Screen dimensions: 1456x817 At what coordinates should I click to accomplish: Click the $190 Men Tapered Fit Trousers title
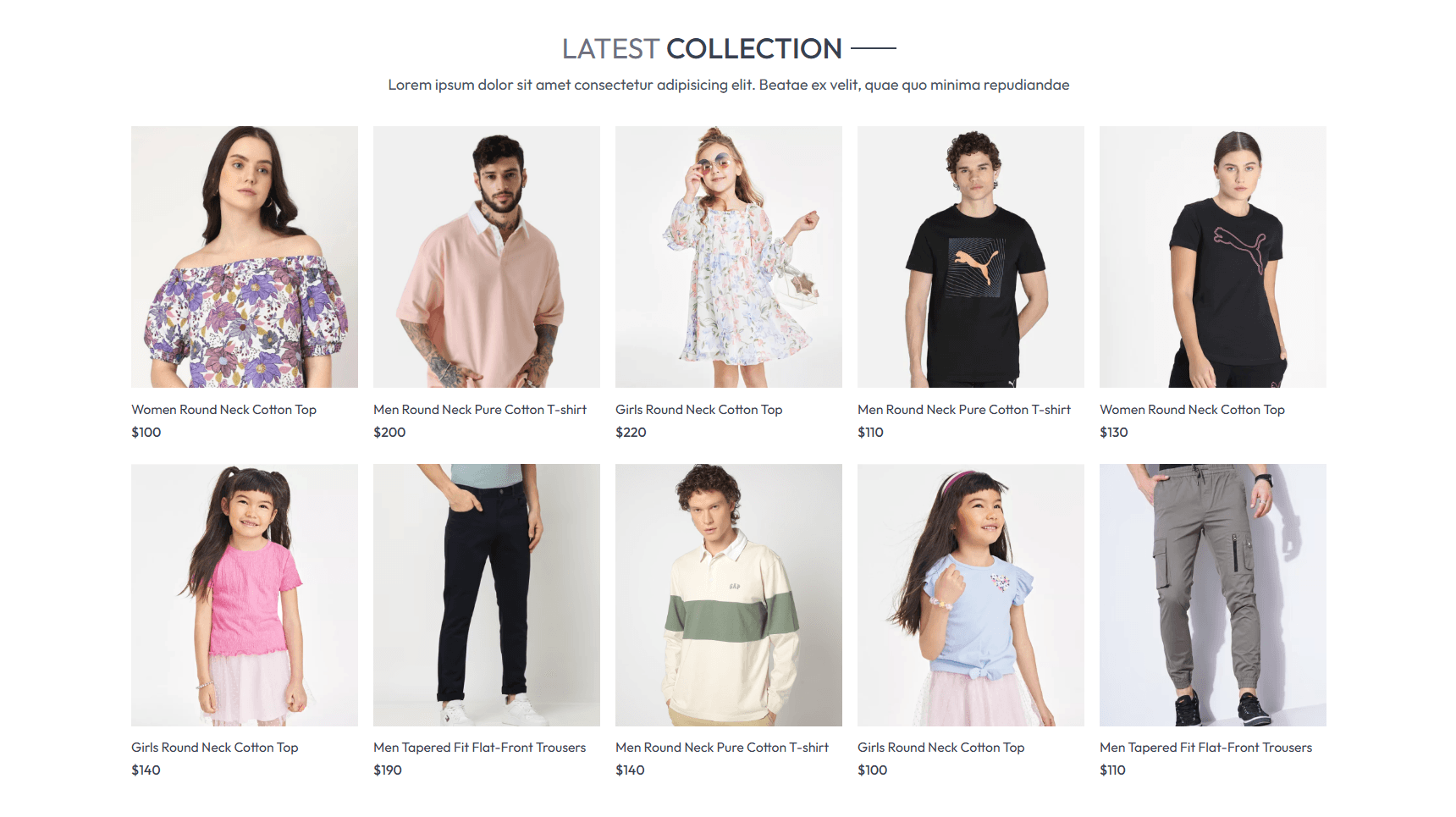pyautogui.click(x=479, y=748)
